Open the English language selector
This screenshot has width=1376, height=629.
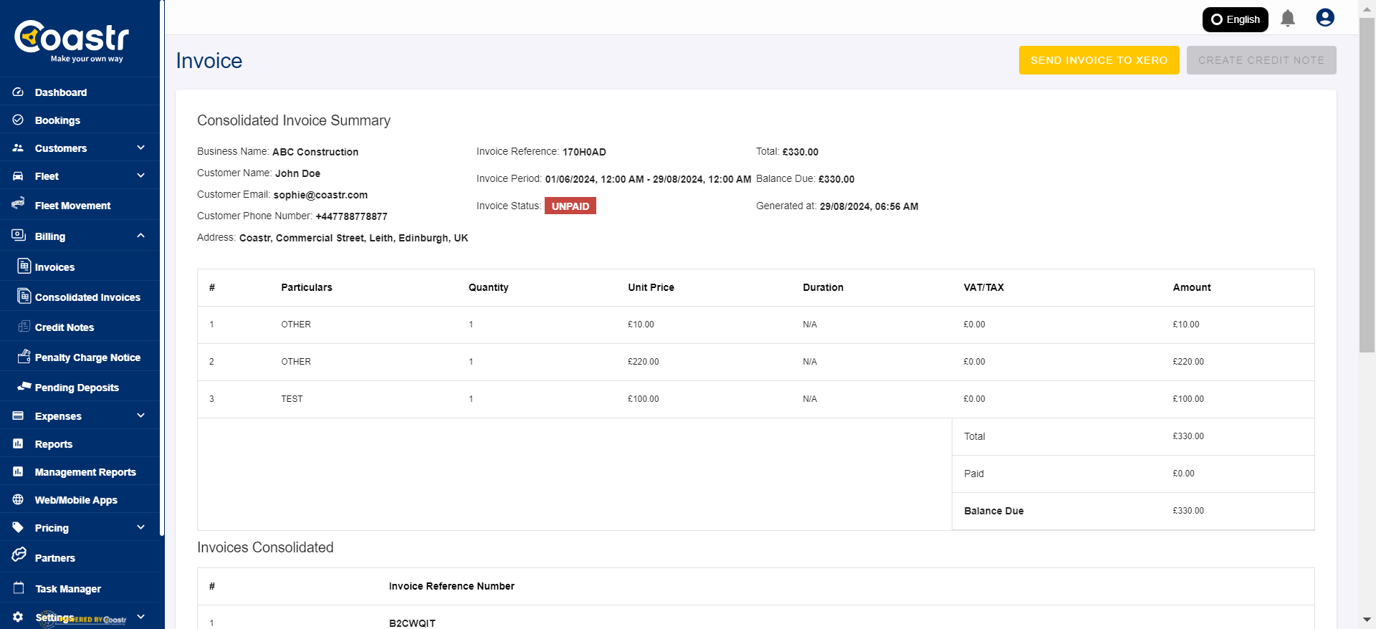(x=1235, y=19)
